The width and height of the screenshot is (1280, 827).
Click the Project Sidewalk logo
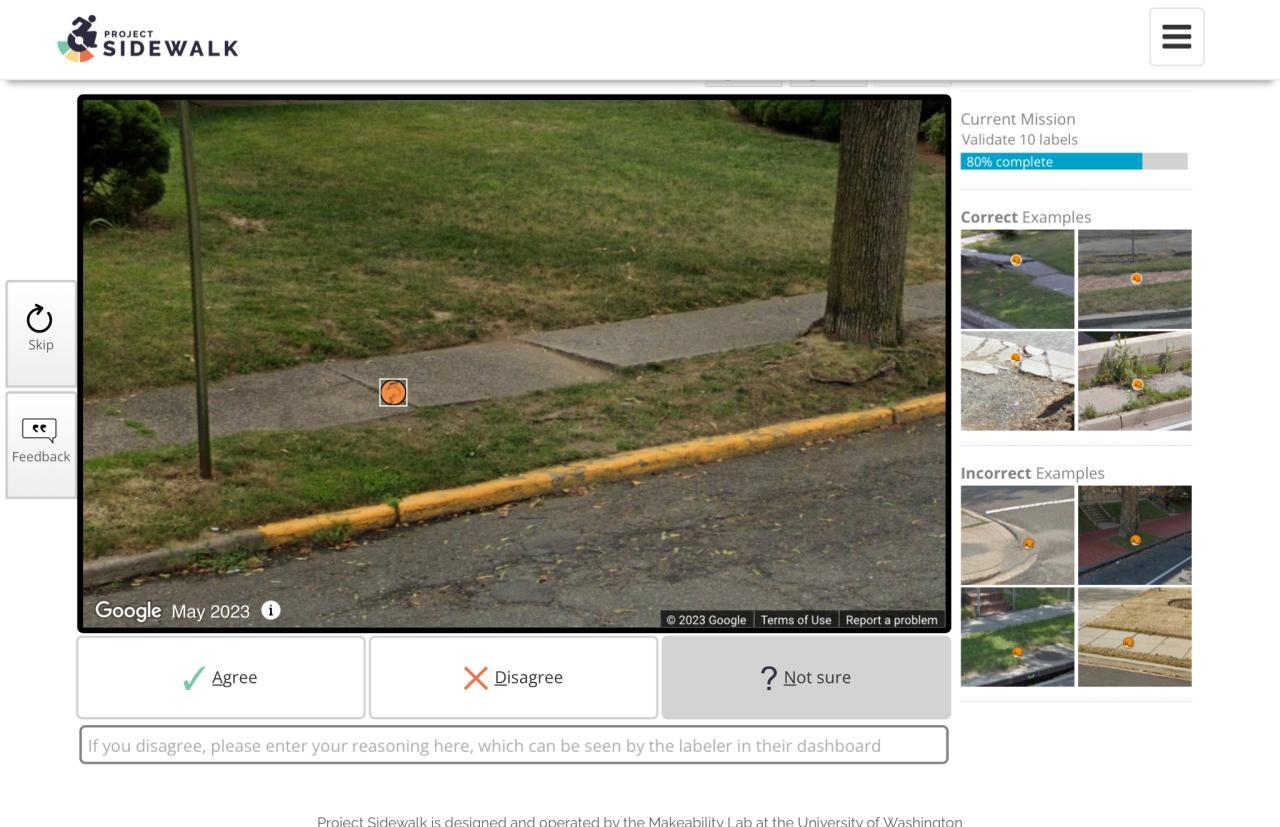148,39
